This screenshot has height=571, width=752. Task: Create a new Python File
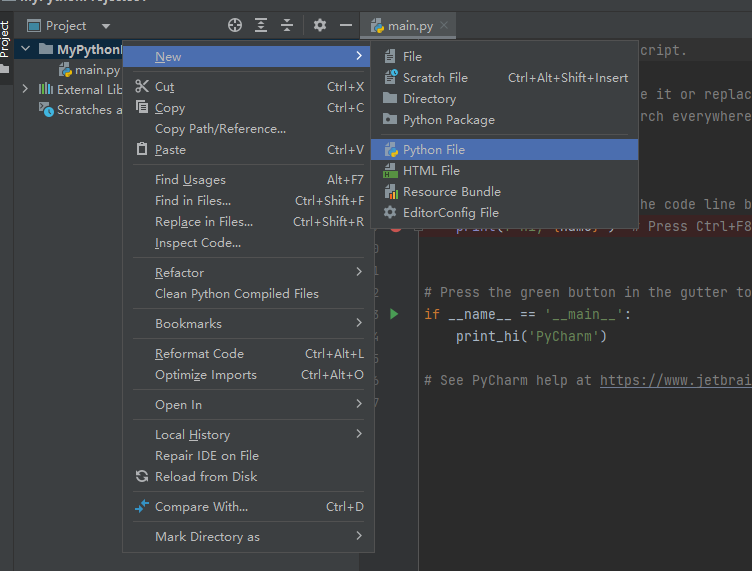[x=505, y=150]
